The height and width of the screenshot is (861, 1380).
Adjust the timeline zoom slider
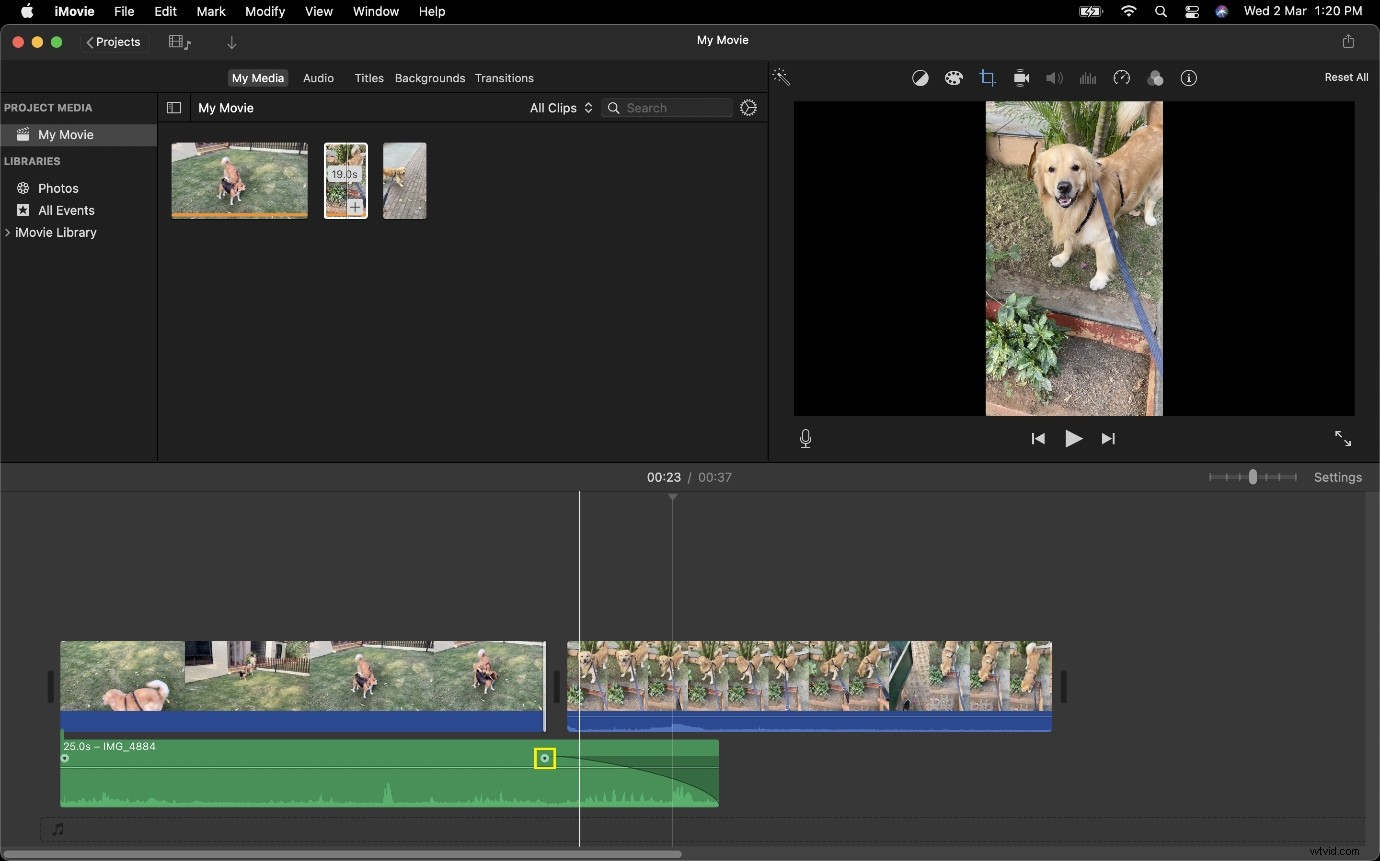coord(1255,477)
